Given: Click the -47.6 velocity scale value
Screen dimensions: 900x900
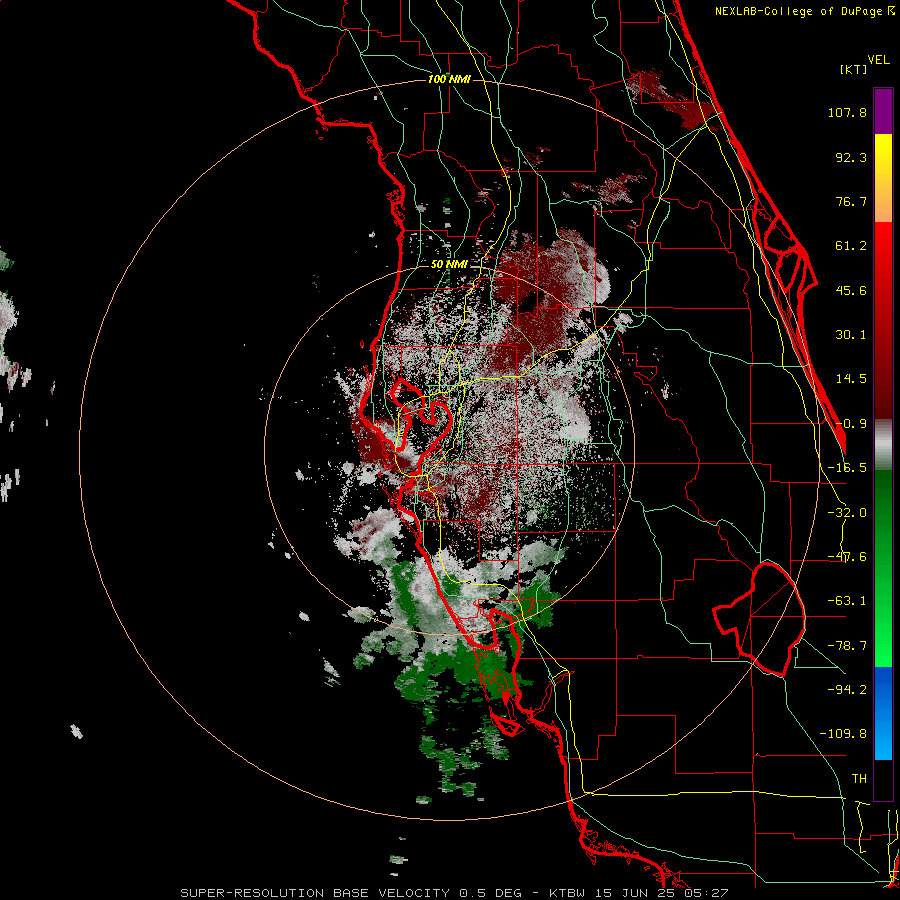Looking at the screenshot, I should (x=847, y=557).
